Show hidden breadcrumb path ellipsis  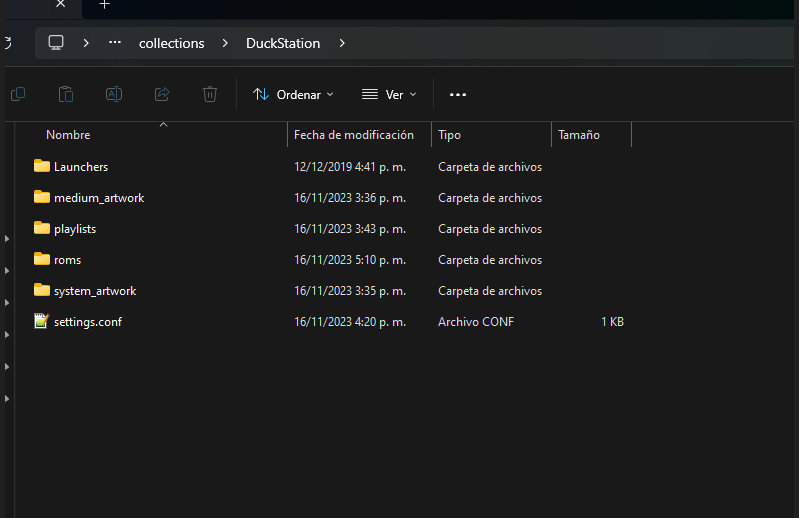[x=115, y=43]
